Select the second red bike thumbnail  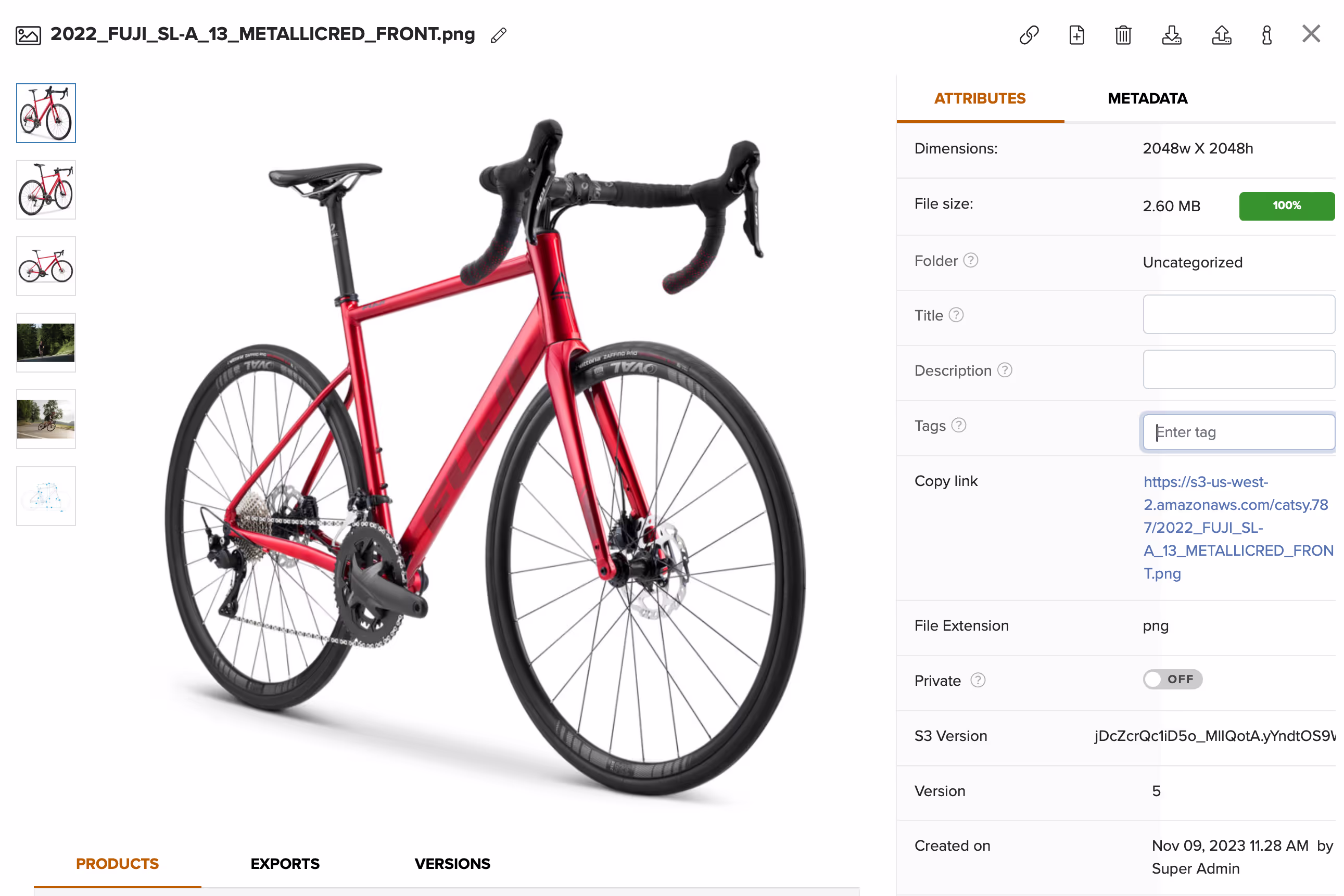46,190
